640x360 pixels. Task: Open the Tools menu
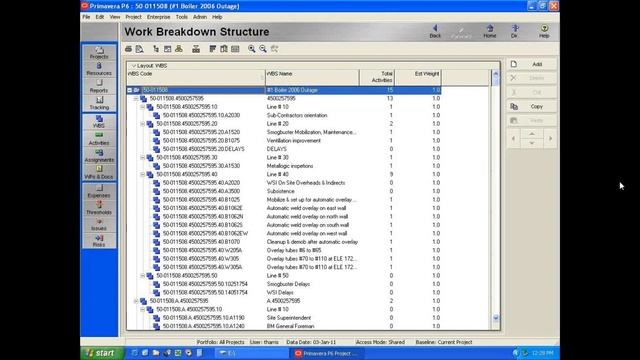pyautogui.click(x=182, y=17)
